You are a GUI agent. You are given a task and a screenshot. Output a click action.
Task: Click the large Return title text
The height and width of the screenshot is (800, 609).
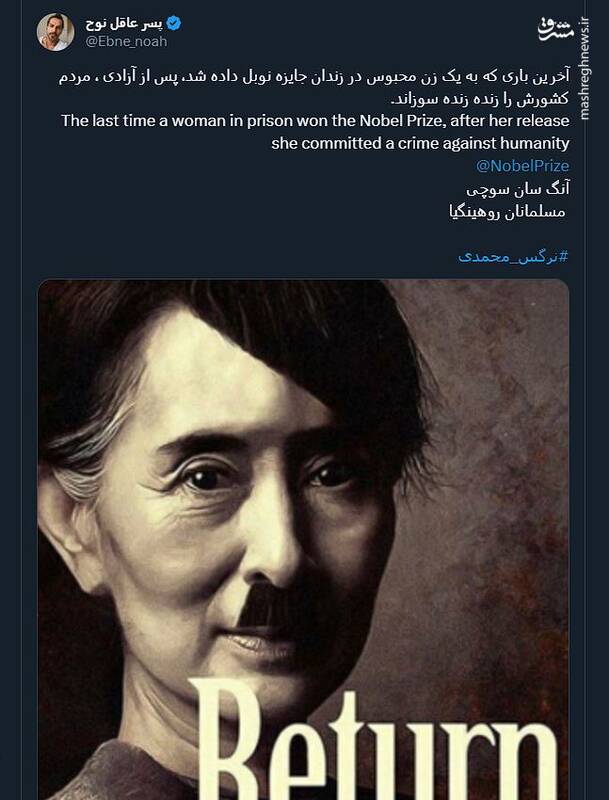coord(375,740)
